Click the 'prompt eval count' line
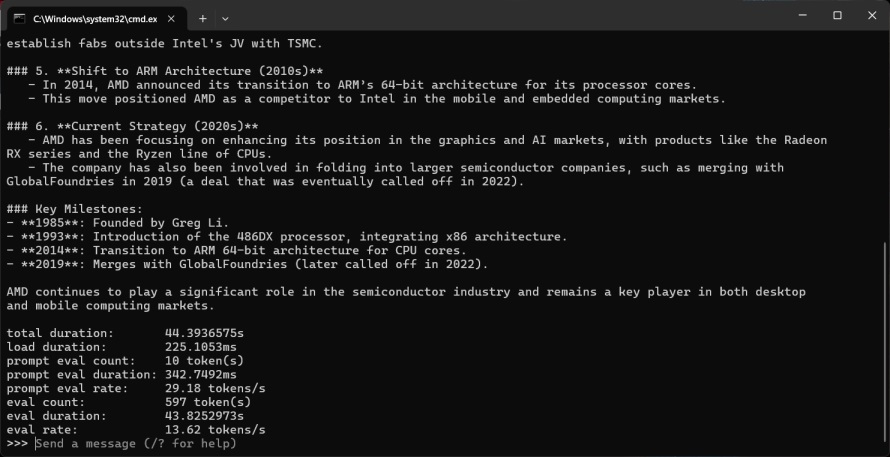This screenshot has width=890, height=457. pos(124,360)
